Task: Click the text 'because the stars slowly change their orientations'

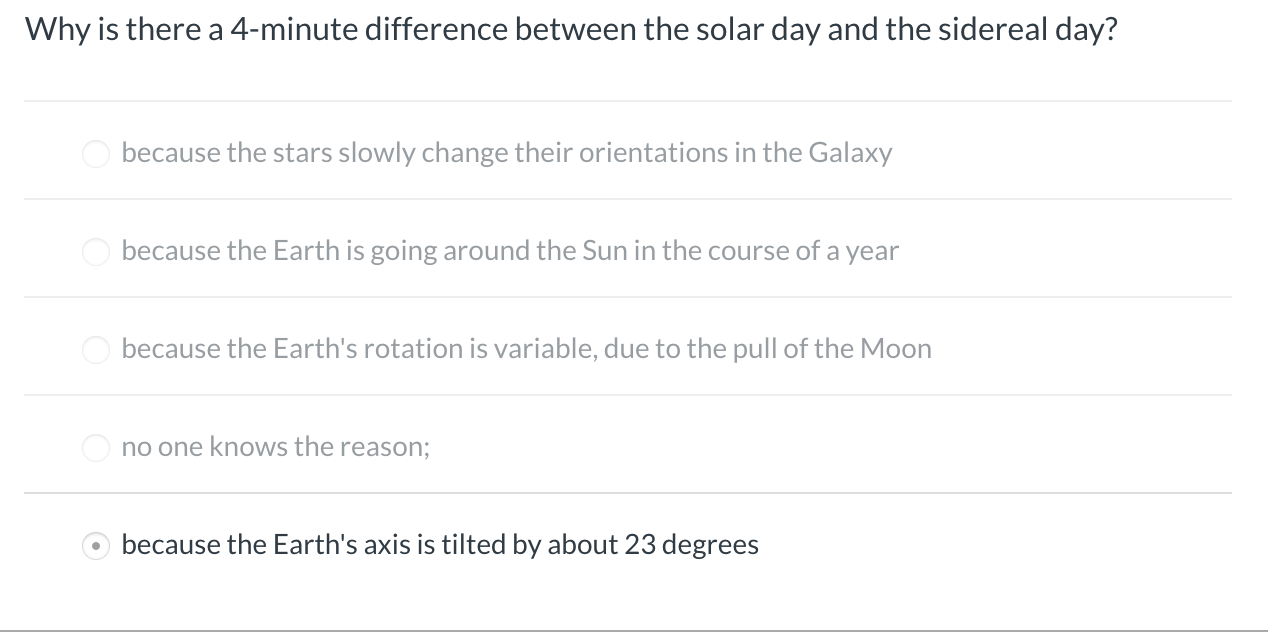Action: (507, 154)
